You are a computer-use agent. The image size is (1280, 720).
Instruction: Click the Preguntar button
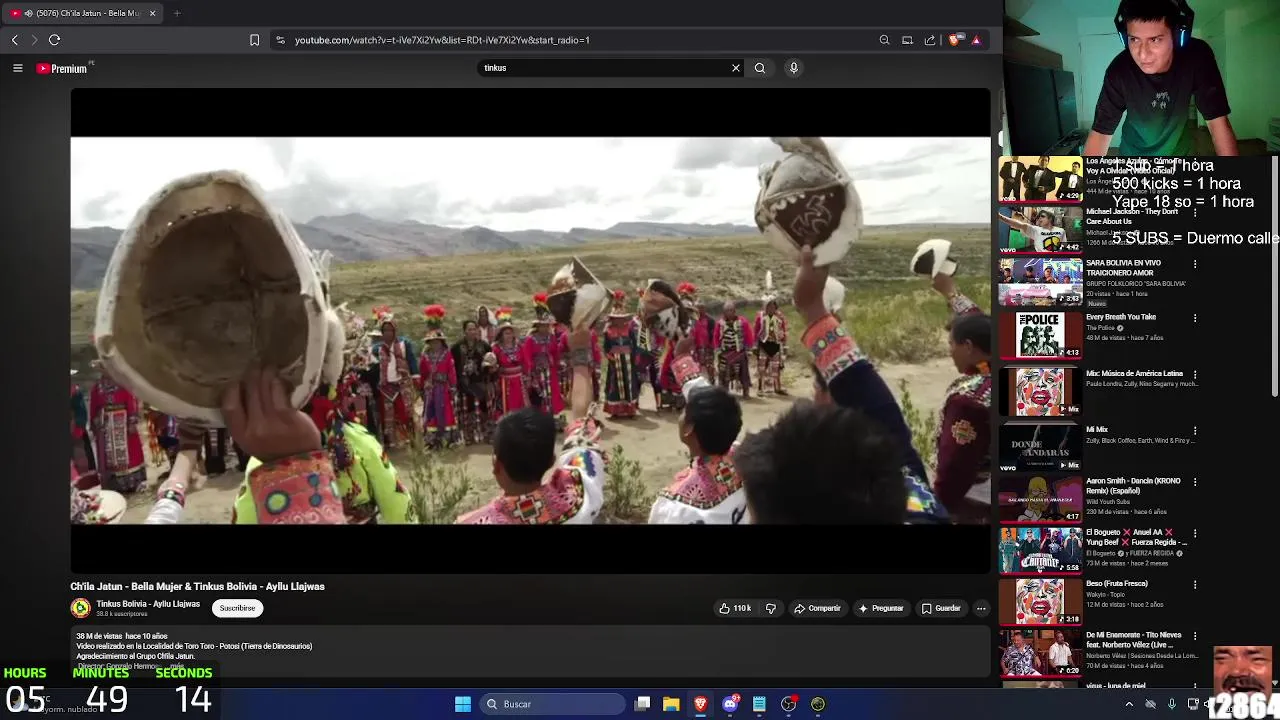(x=880, y=608)
